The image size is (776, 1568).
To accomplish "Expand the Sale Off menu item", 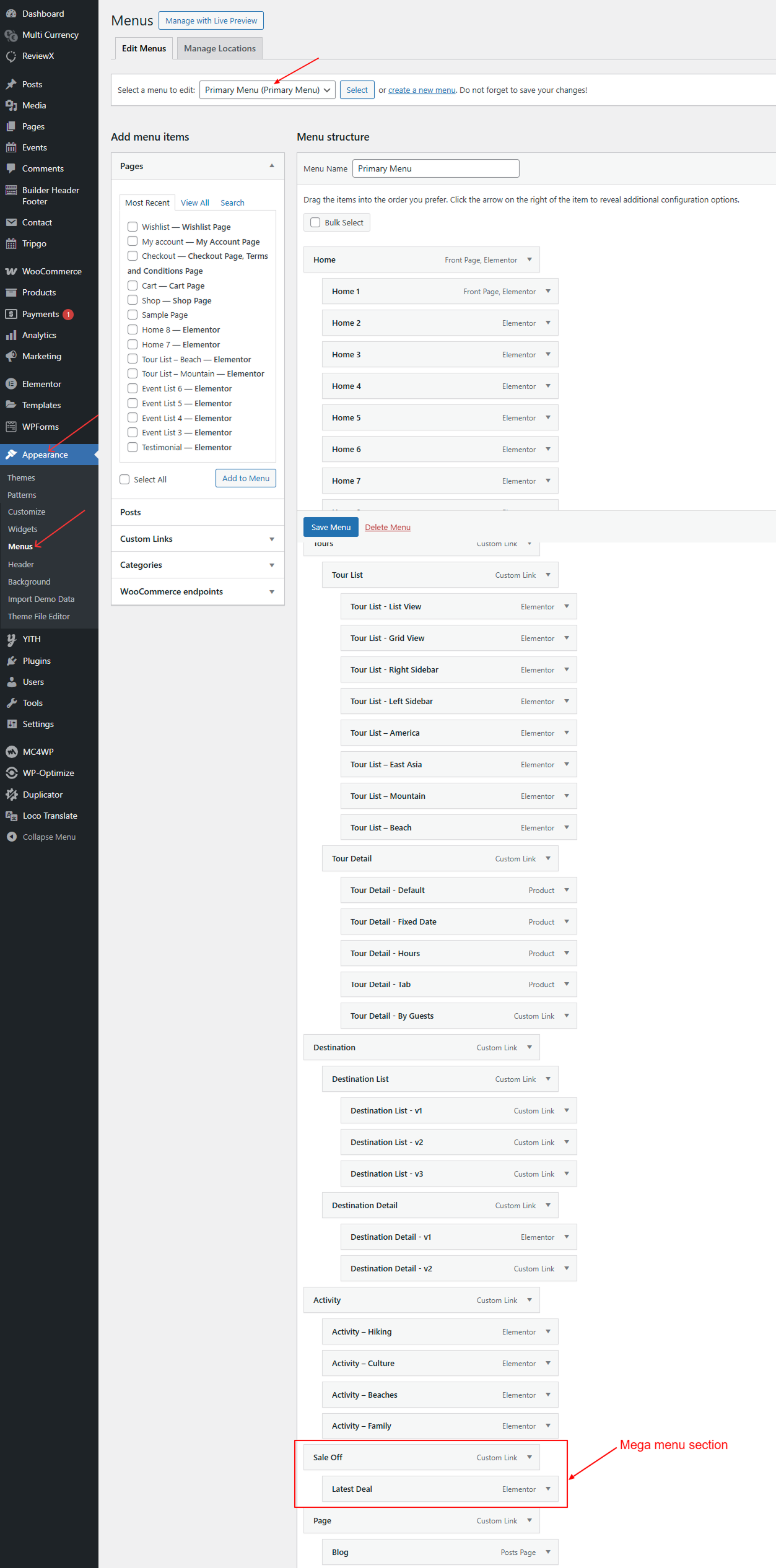I will (x=530, y=1457).
